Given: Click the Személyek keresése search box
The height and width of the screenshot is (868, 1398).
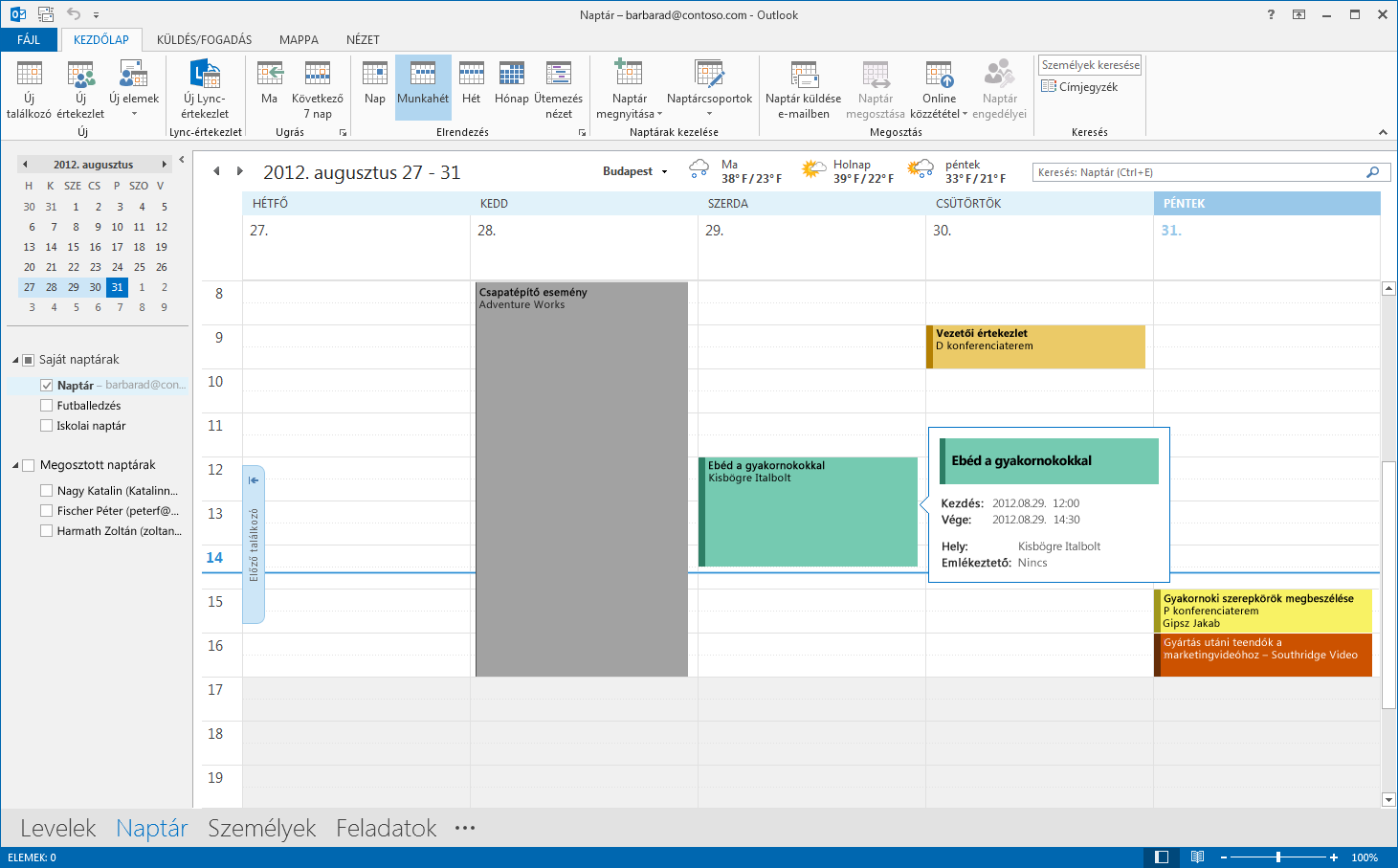Looking at the screenshot, I should [1090, 65].
